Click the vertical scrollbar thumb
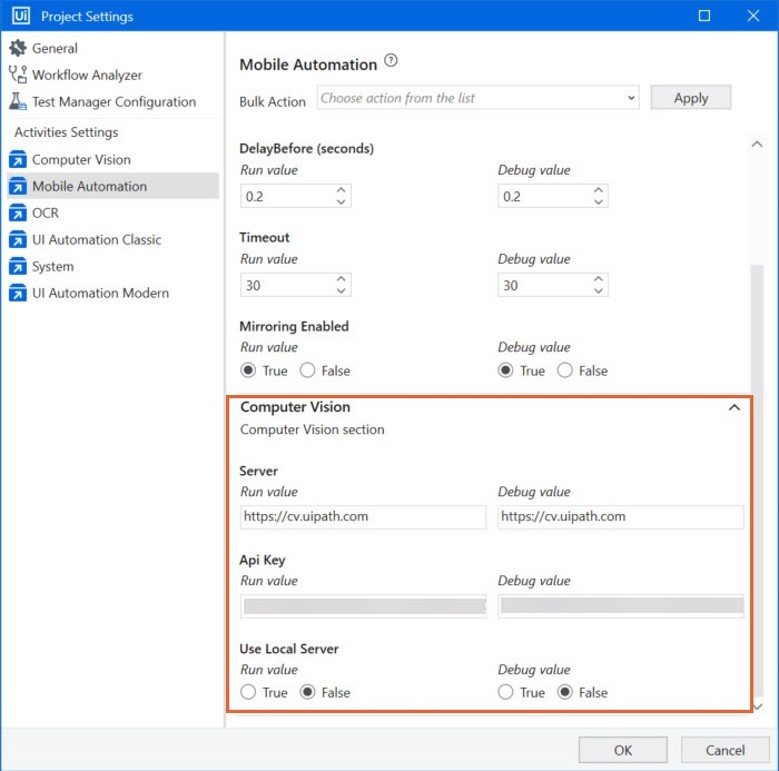The width and height of the screenshot is (779, 771). 757,481
